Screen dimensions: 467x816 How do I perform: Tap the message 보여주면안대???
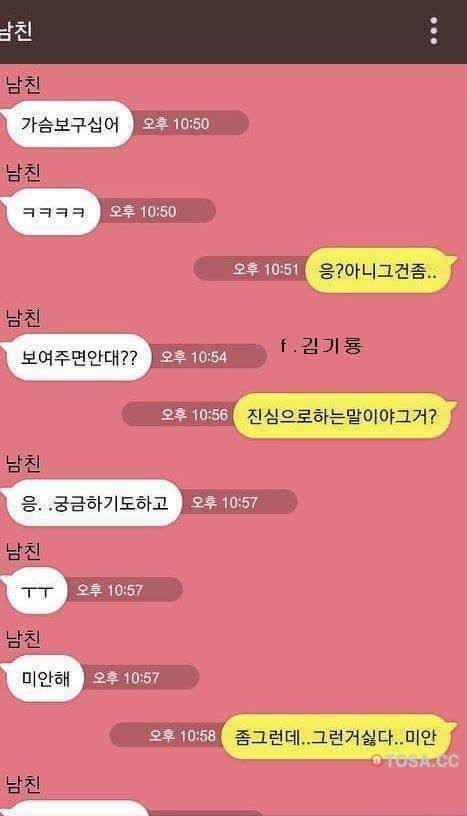click(x=77, y=358)
